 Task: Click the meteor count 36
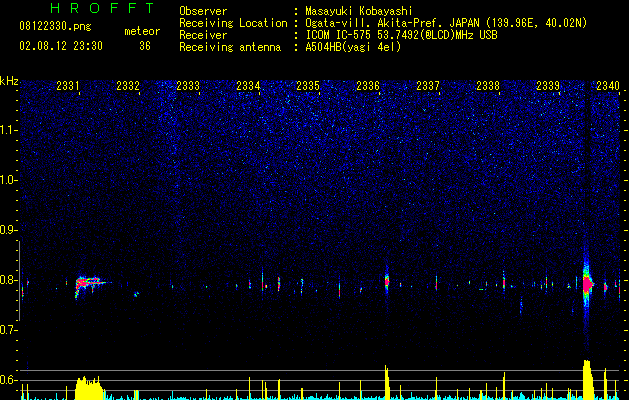[x=145, y=46]
